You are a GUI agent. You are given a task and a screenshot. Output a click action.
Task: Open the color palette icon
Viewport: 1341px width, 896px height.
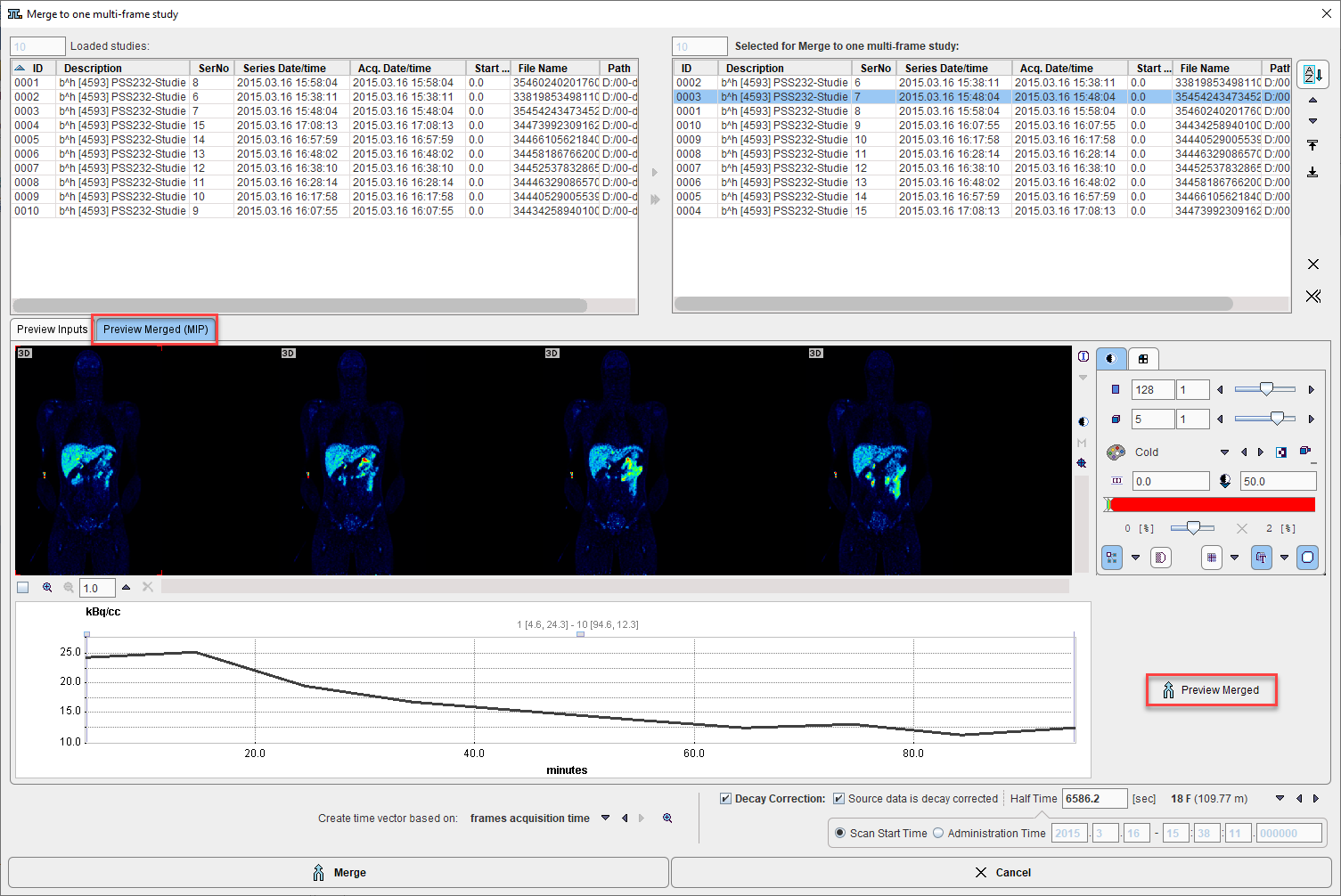click(1116, 452)
